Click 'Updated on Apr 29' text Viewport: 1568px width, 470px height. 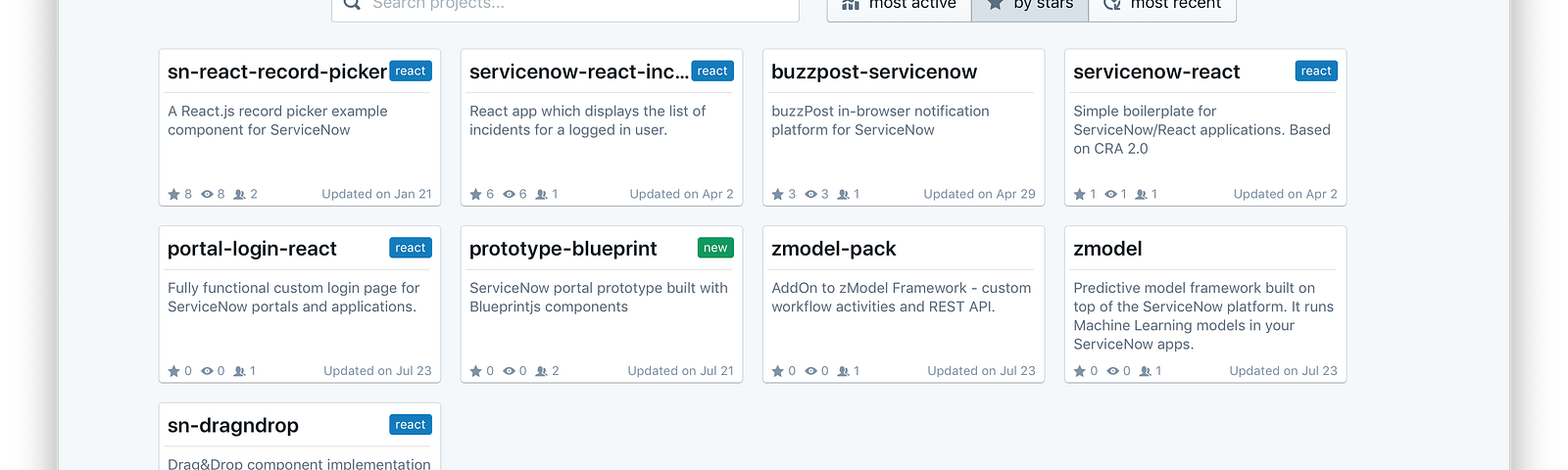tap(979, 194)
